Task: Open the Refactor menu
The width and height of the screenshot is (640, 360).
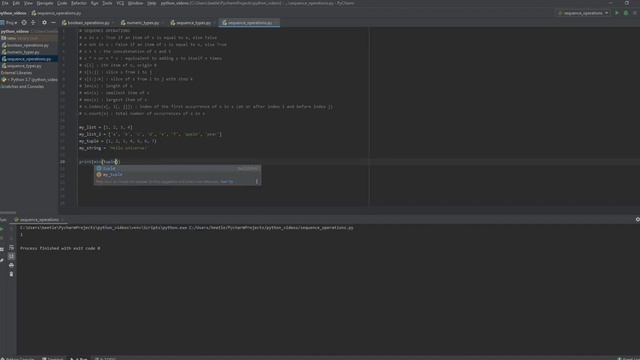Action: (79, 3)
